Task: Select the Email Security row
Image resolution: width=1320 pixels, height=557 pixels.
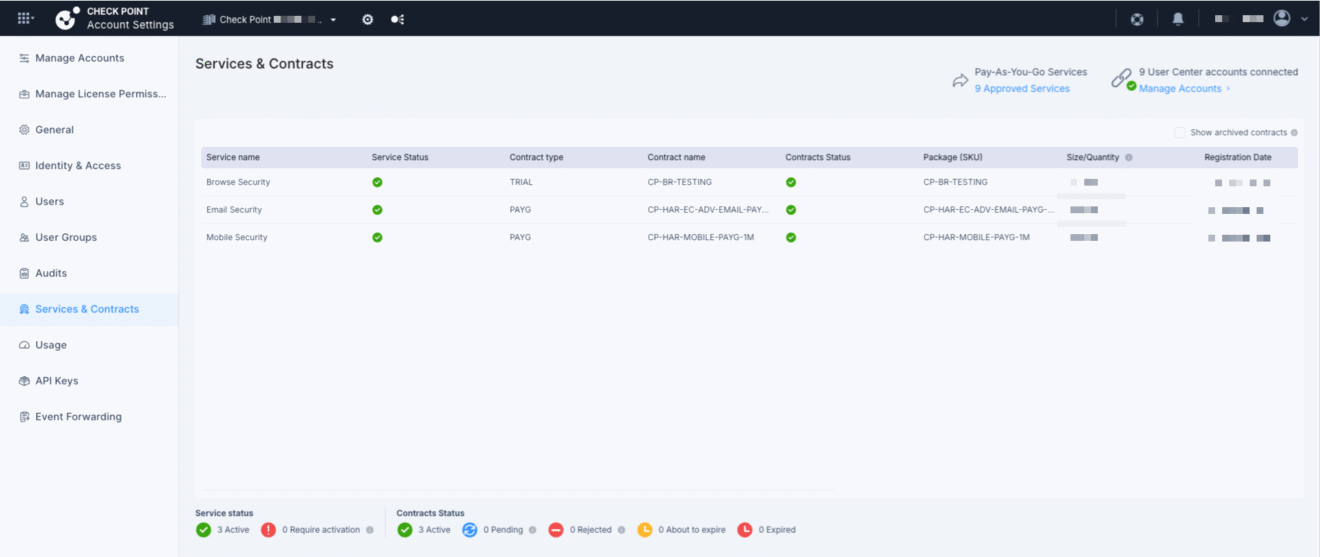Action: tap(750, 210)
